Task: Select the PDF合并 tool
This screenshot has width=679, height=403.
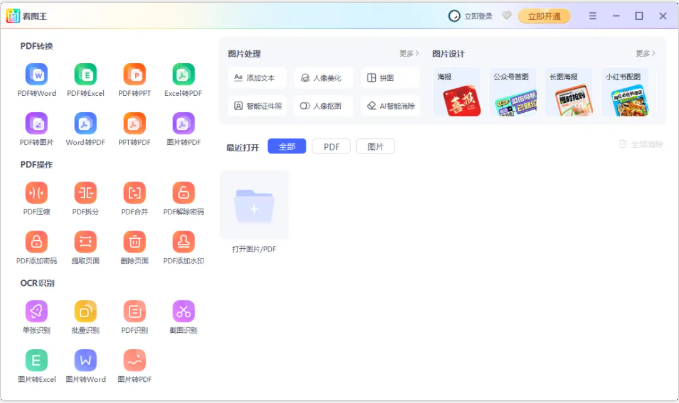Action: tap(135, 199)
